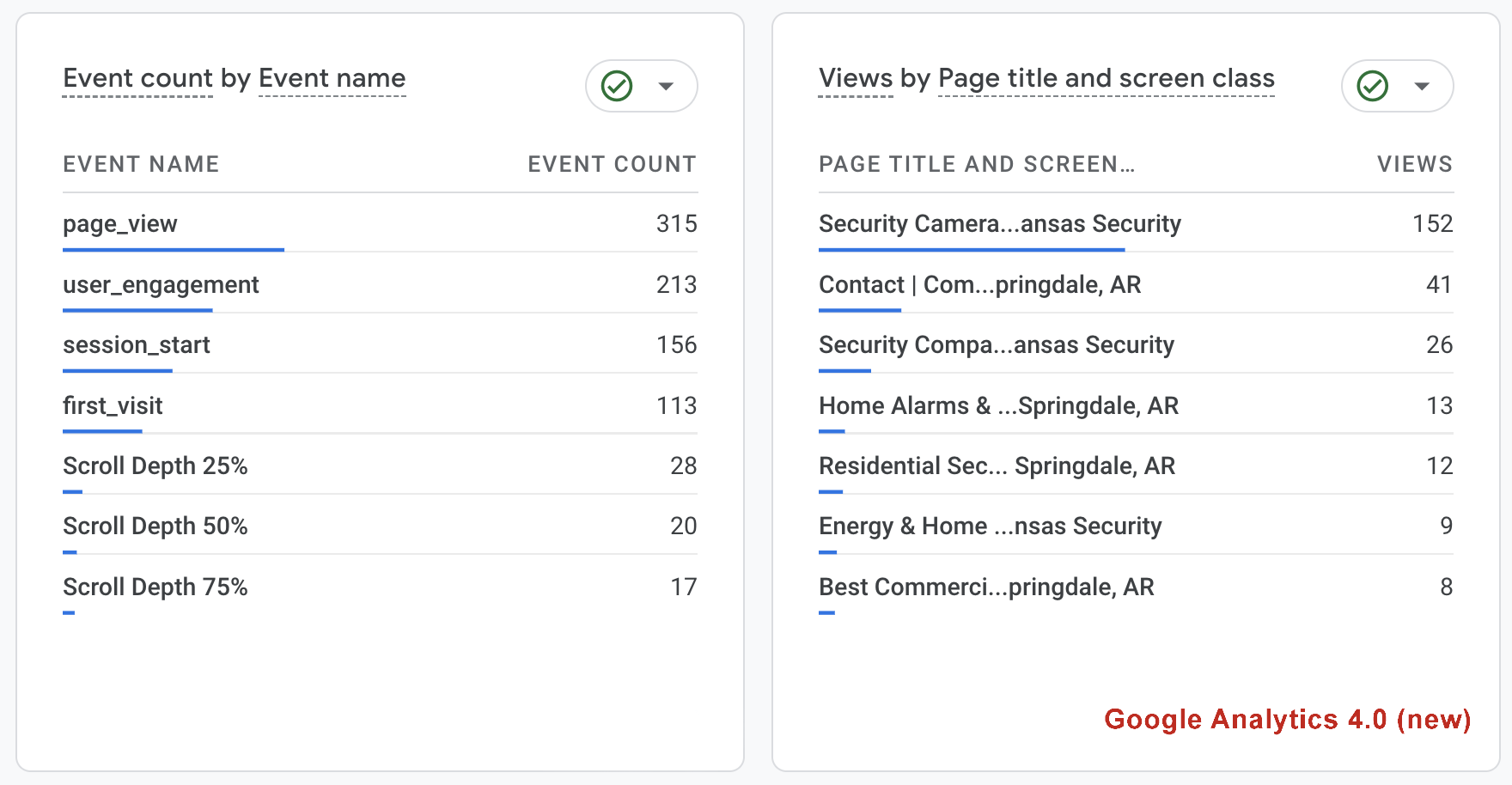Open the page_view event row
This screenshot has height=785, width=1512.
tap(120, 224)
